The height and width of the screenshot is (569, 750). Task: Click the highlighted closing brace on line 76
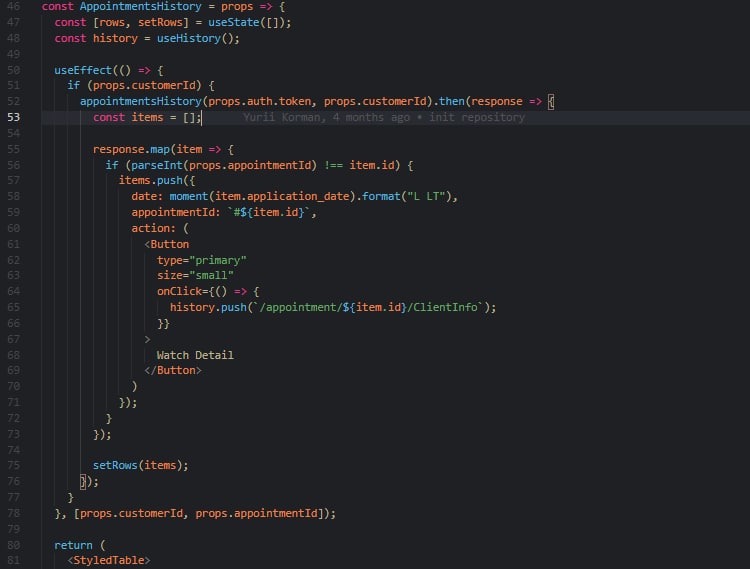(83, 481)
